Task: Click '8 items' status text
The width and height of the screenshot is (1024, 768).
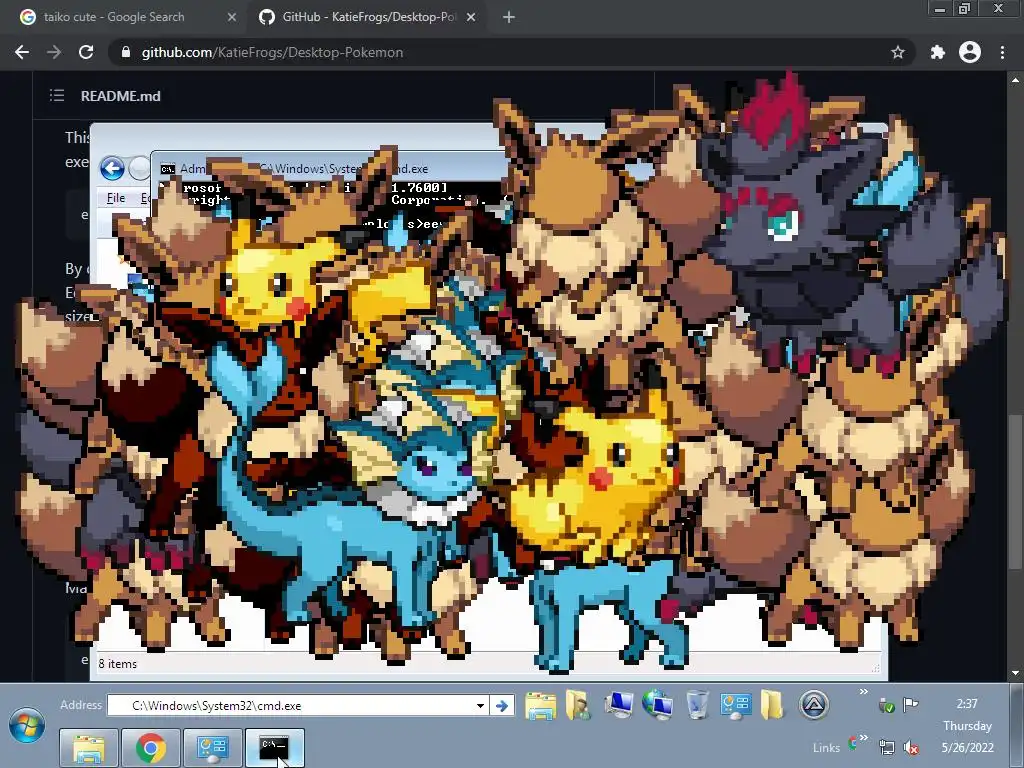Action: [x=118, y=664]
